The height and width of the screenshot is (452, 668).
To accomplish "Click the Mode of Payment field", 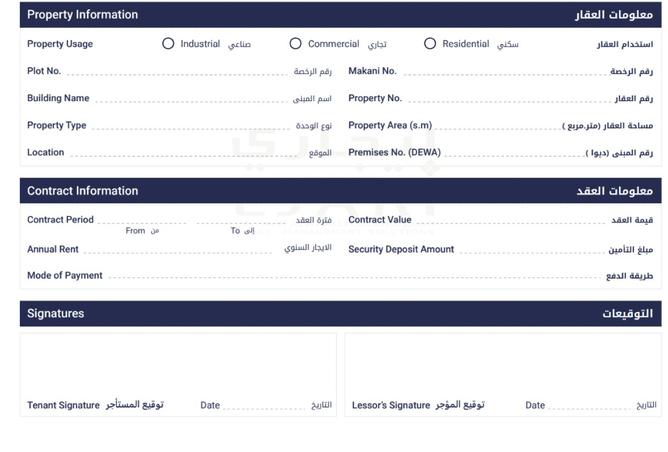I will click(355, 276).
